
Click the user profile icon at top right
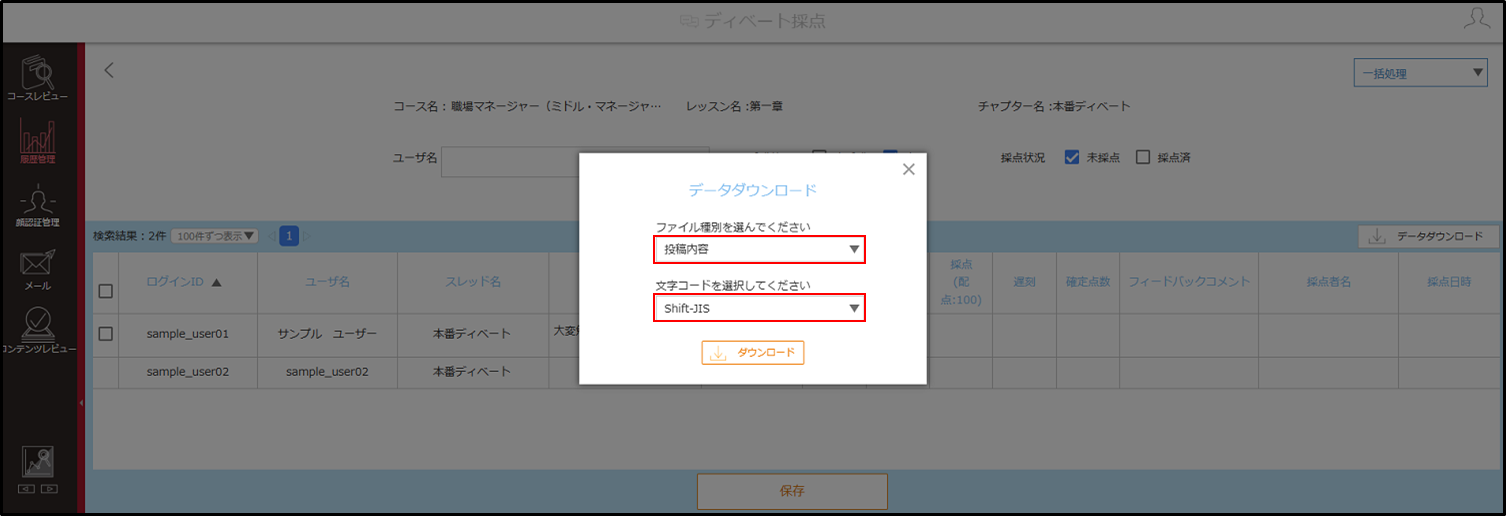(1476, 20)
